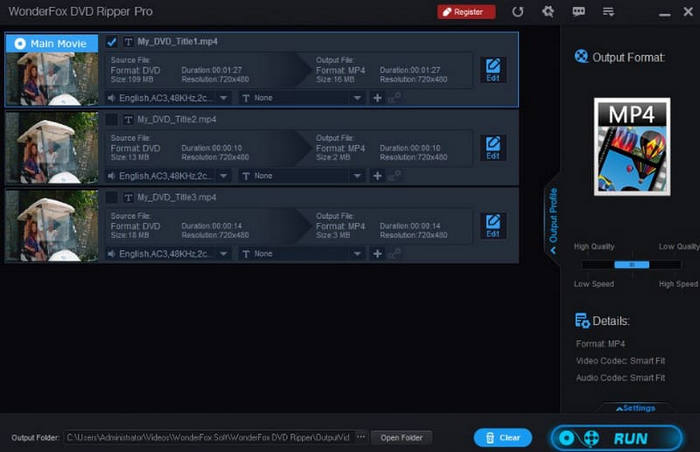Click the refresh/update circular arrow icon
Image resolution: width=700 pixels, height=452 pixels.
pos(518,12)
